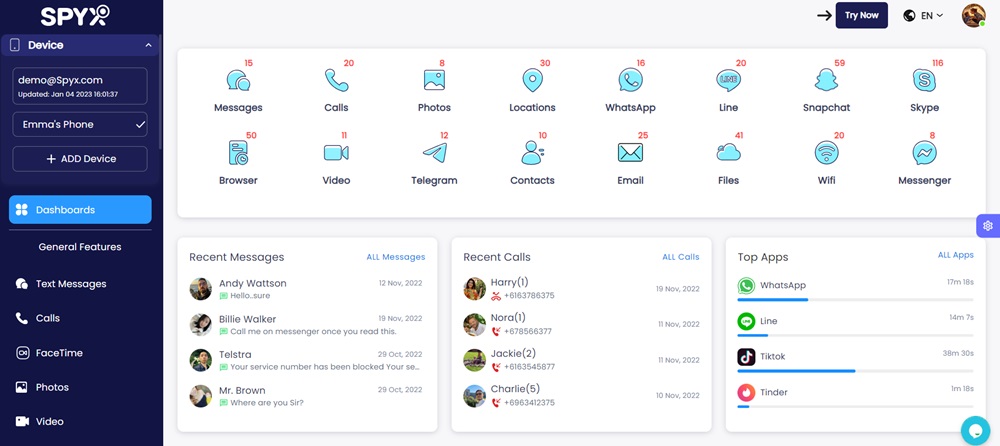This screenshot has width=1000, height=446.
Task: Open the Snapchat ghost icon
Action: point(825,81)
